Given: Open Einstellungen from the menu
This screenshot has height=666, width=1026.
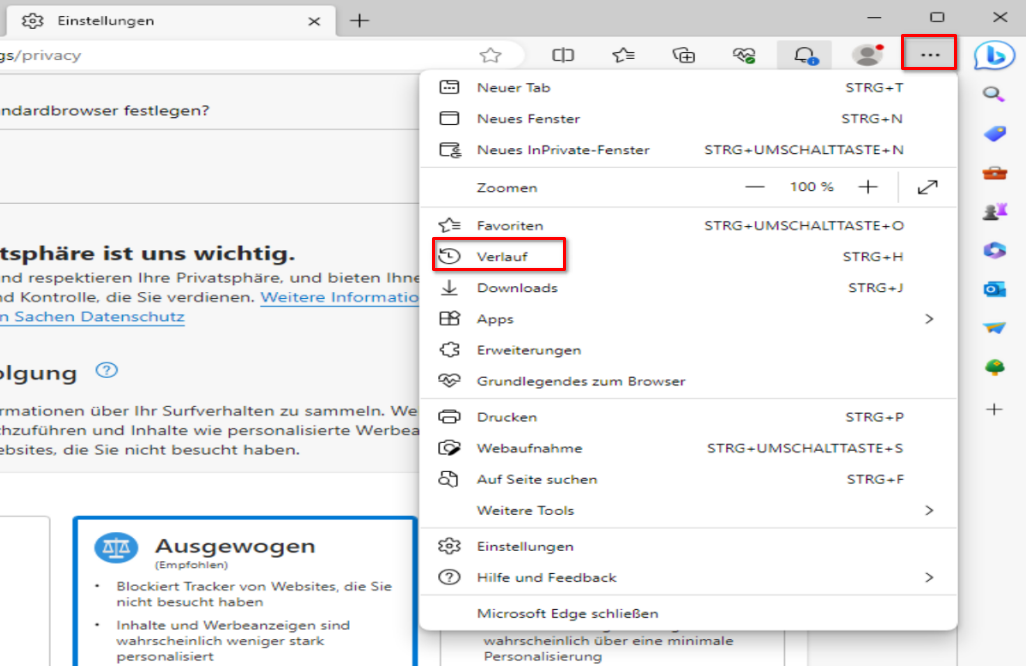Looking at the screenshot, I should [688, 546].
